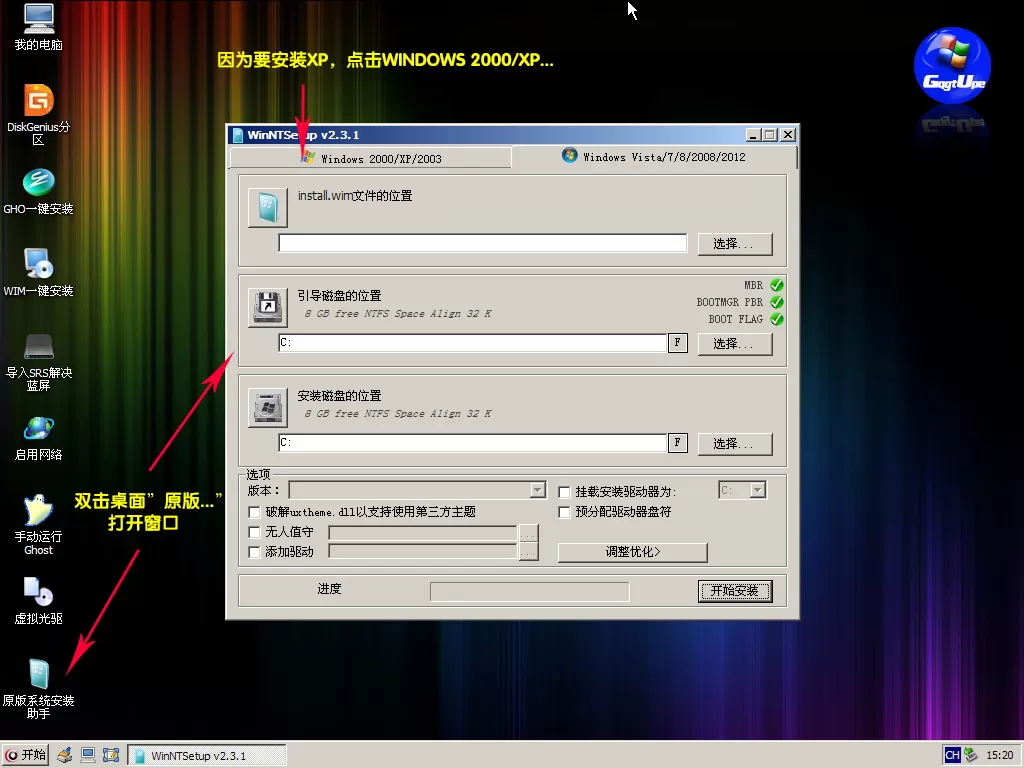The width and height of the screenshot is (1024, 768).
Task: Expand the 调整优化 options button
Action: 632,552
